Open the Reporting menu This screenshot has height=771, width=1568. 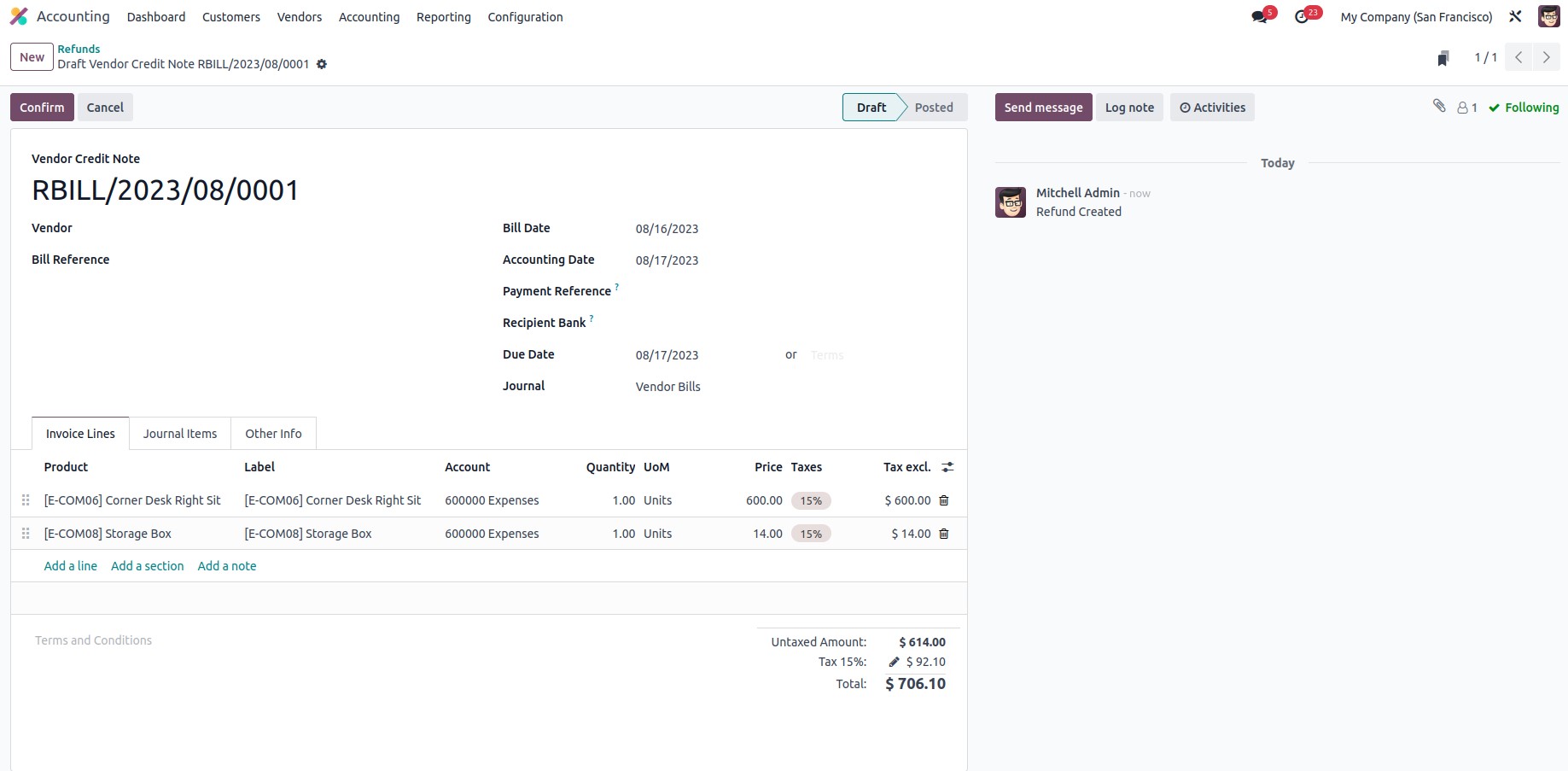point(444,17)
